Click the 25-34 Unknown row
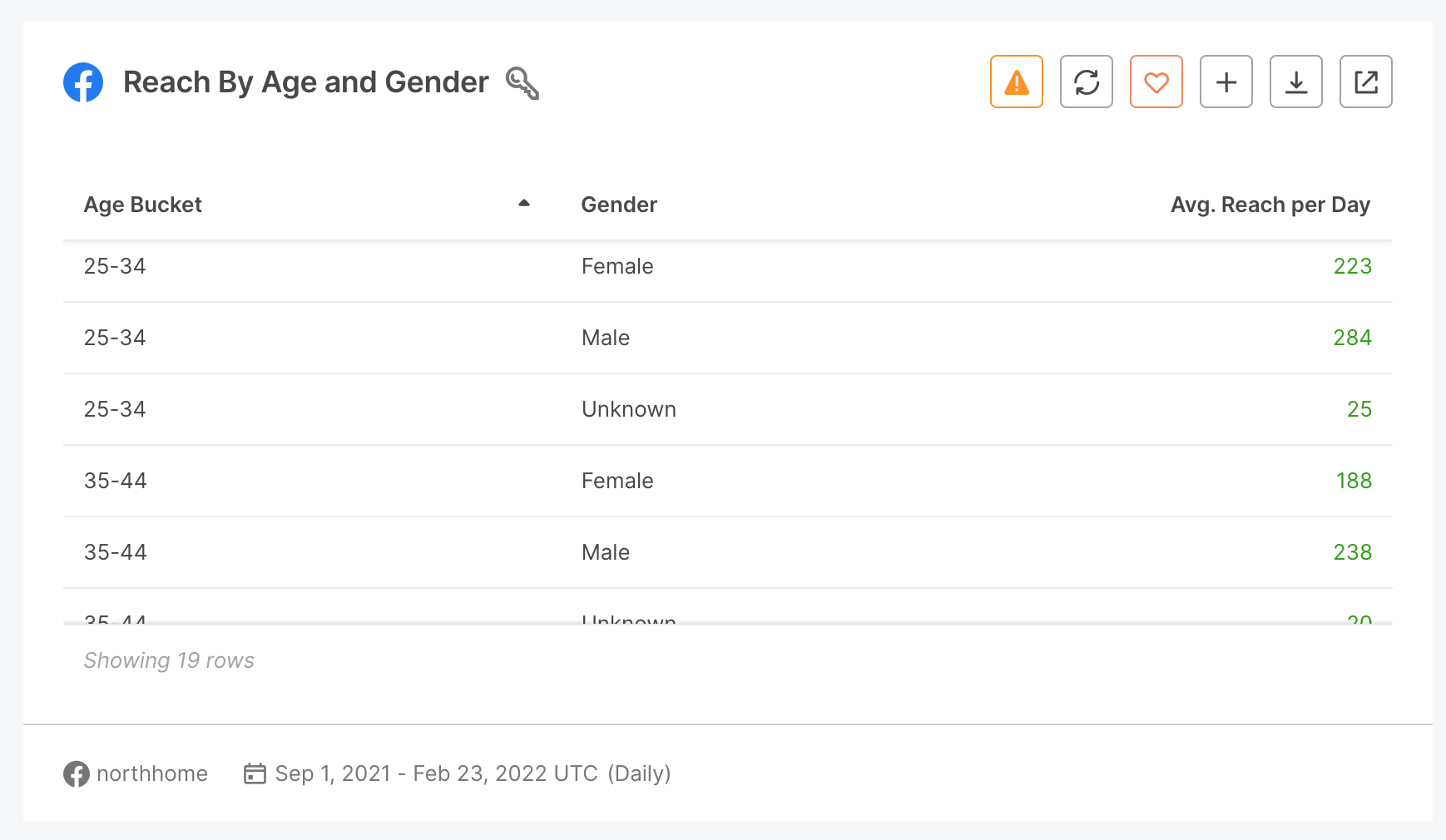The image size is (1446, 840). [727, 409]
